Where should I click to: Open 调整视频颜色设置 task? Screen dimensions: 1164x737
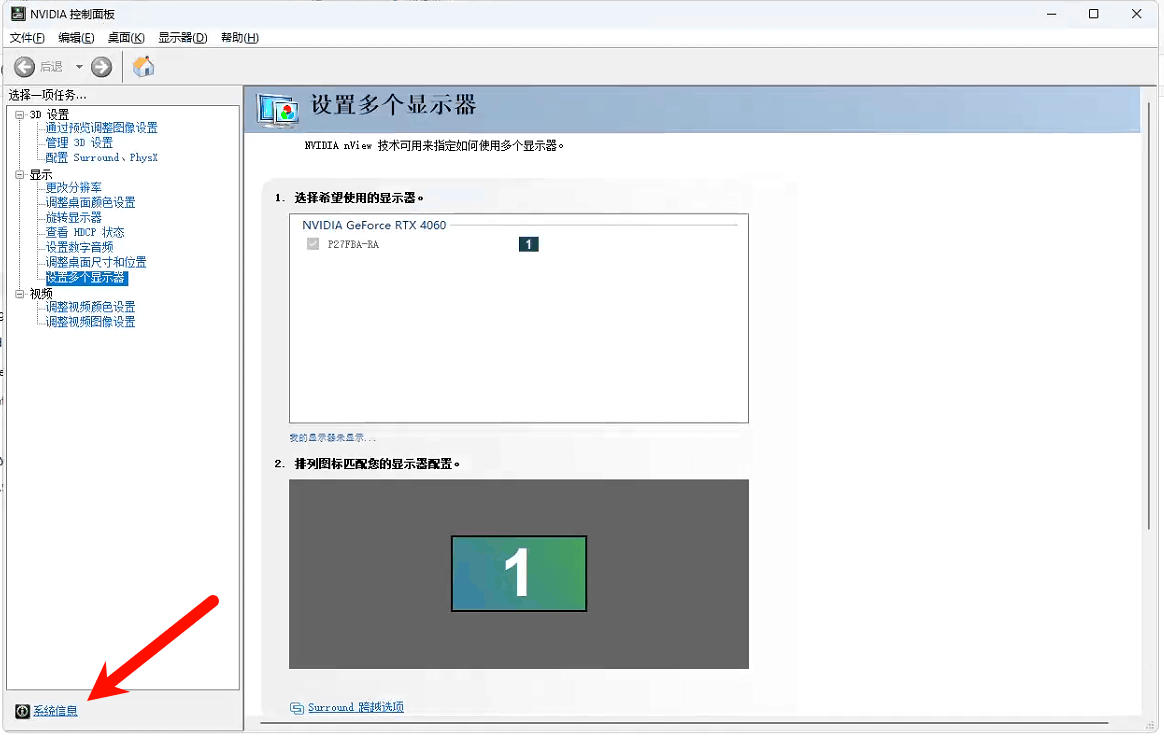91,307
